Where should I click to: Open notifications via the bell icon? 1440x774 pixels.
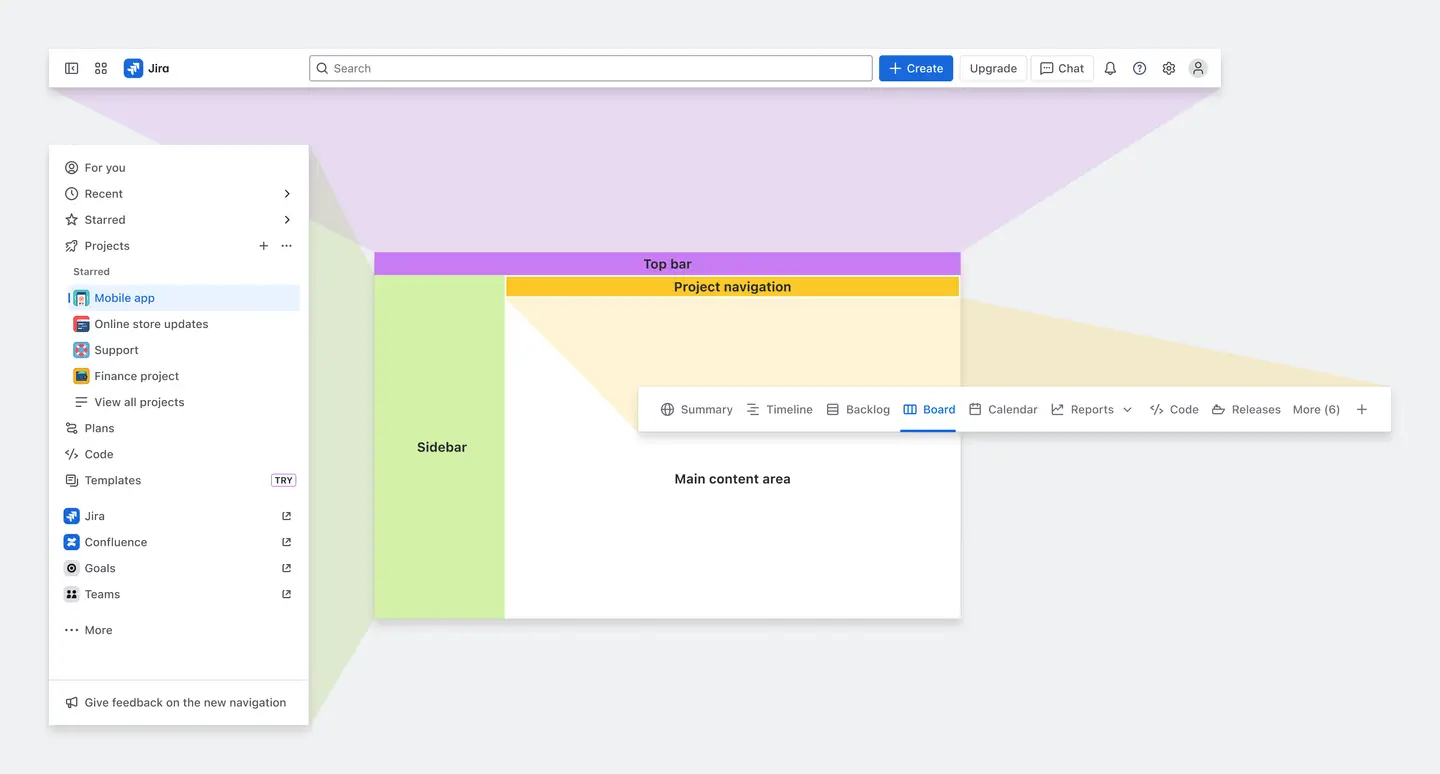point(1110,68)
